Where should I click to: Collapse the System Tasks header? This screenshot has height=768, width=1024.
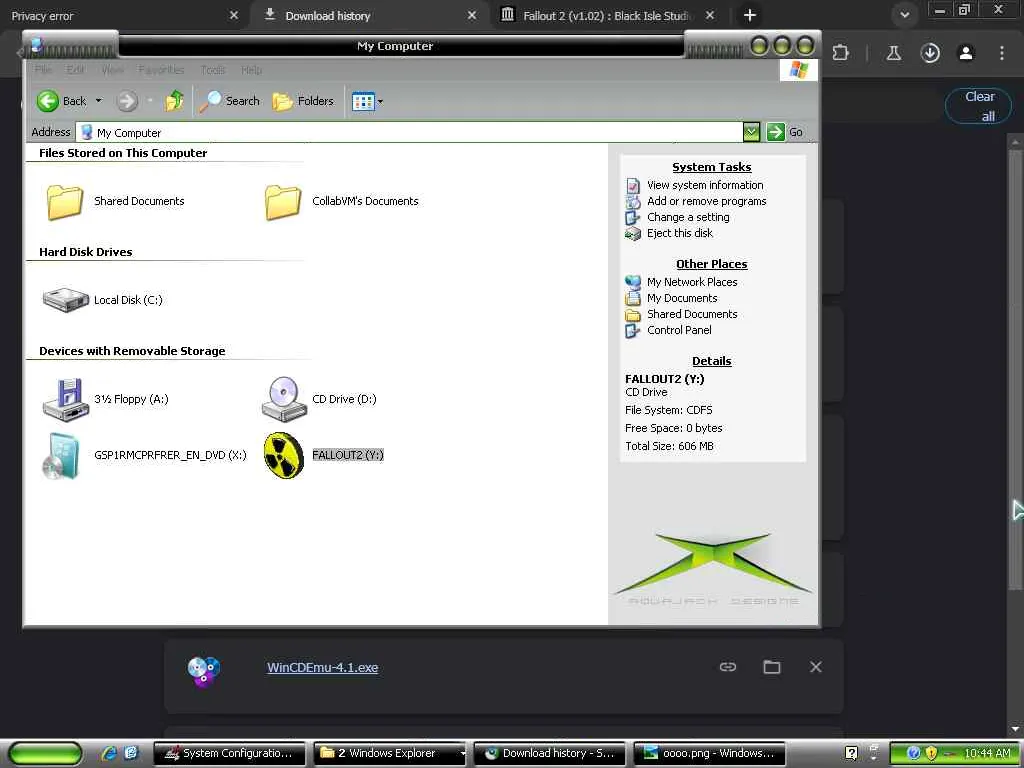coord(712,167)
